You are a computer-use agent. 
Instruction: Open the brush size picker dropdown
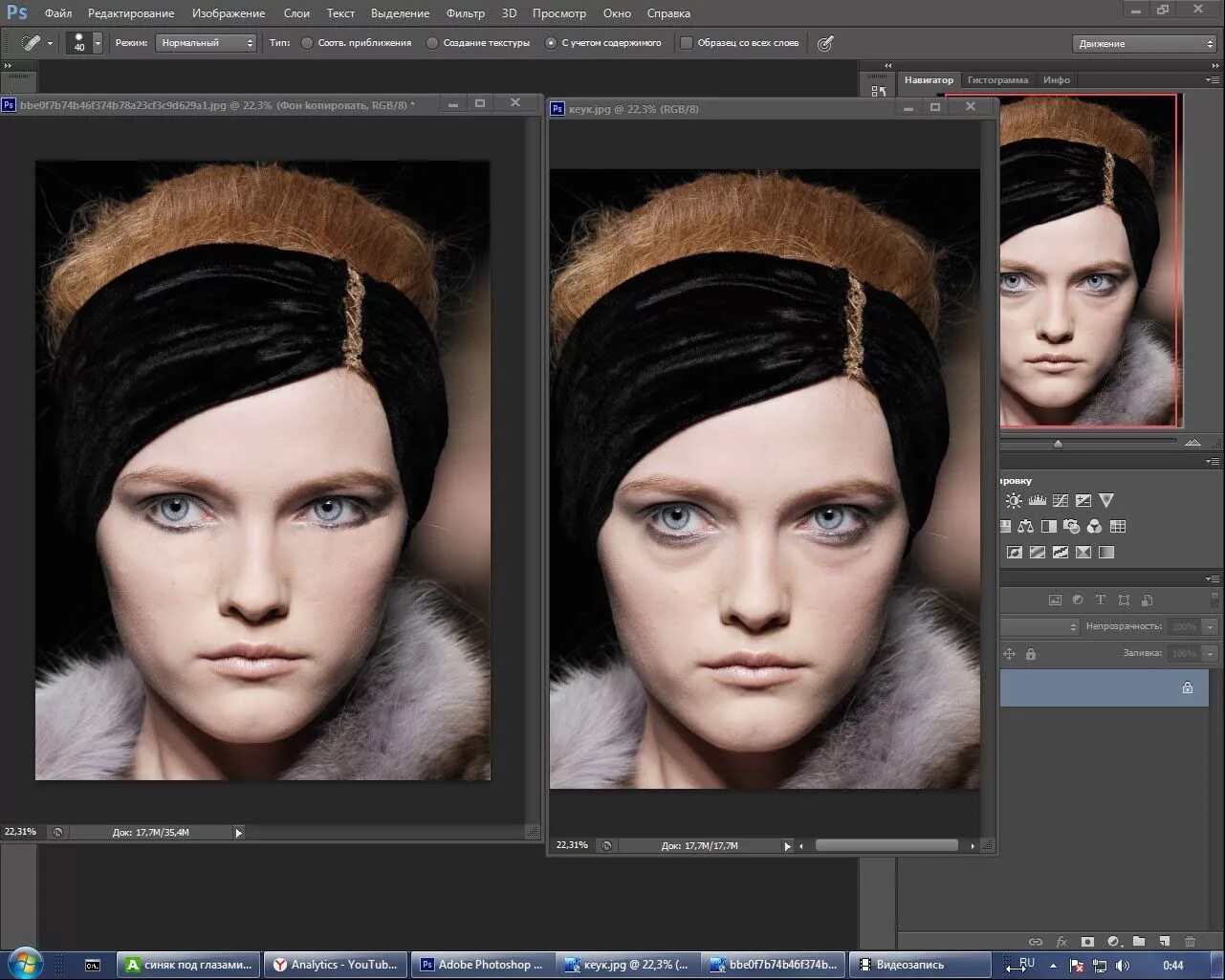click(x=97, y=43)
